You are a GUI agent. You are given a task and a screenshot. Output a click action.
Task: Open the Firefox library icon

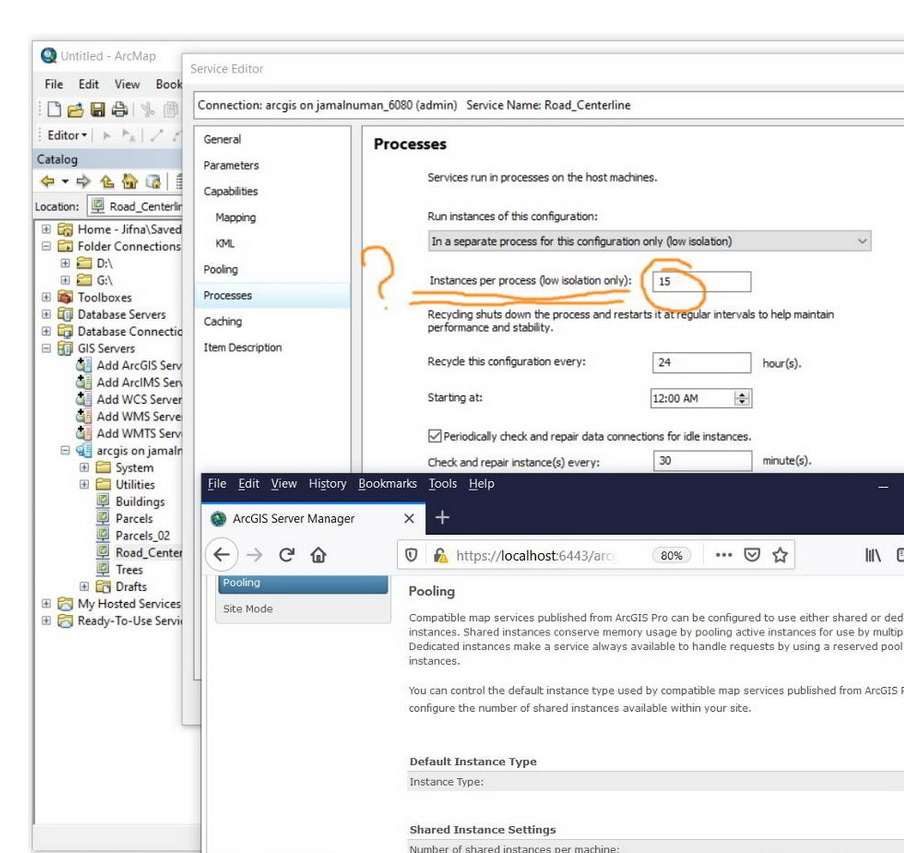[873, 555]
